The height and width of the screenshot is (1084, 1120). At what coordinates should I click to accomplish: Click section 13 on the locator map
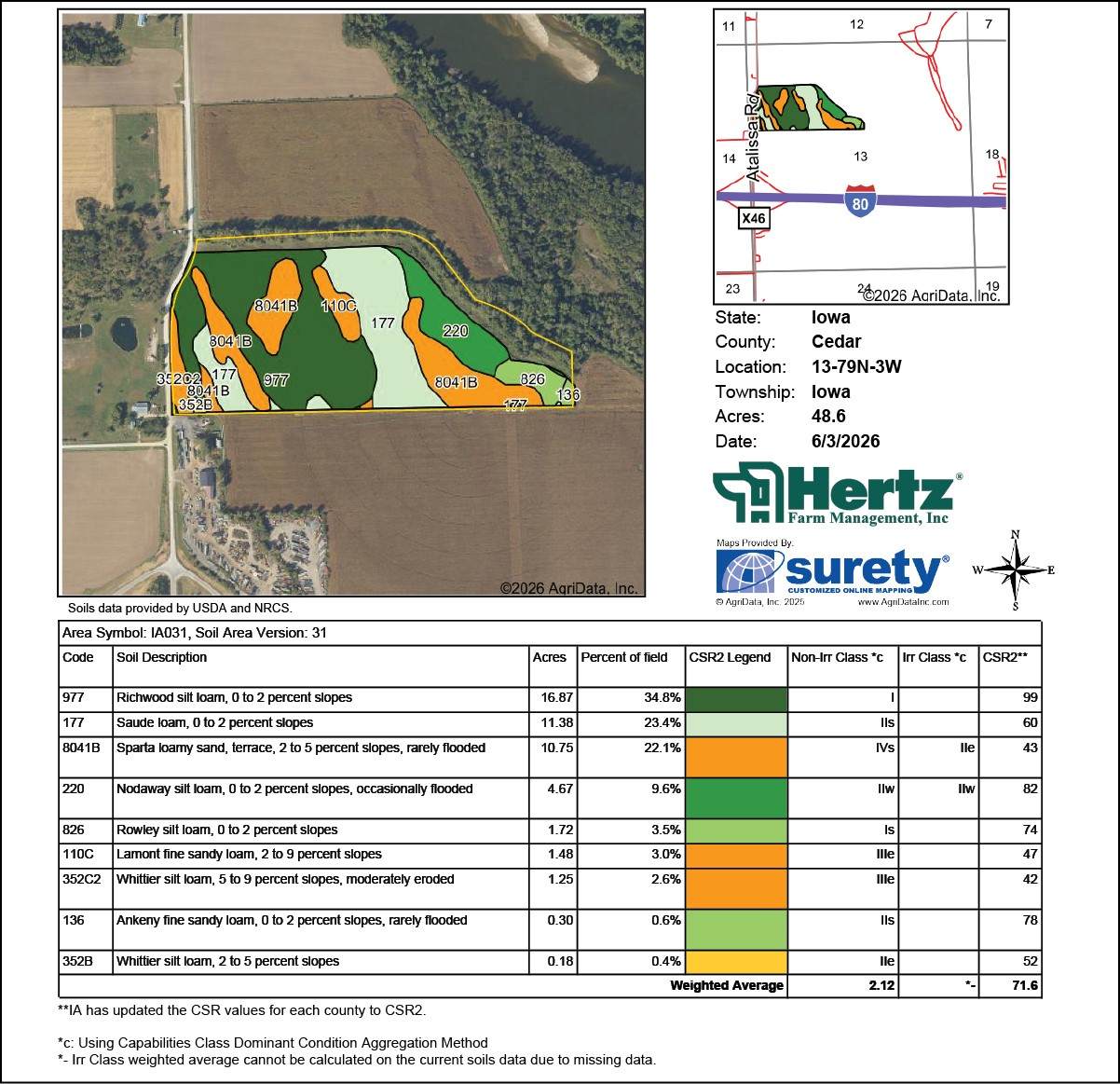tap(860, 157)
